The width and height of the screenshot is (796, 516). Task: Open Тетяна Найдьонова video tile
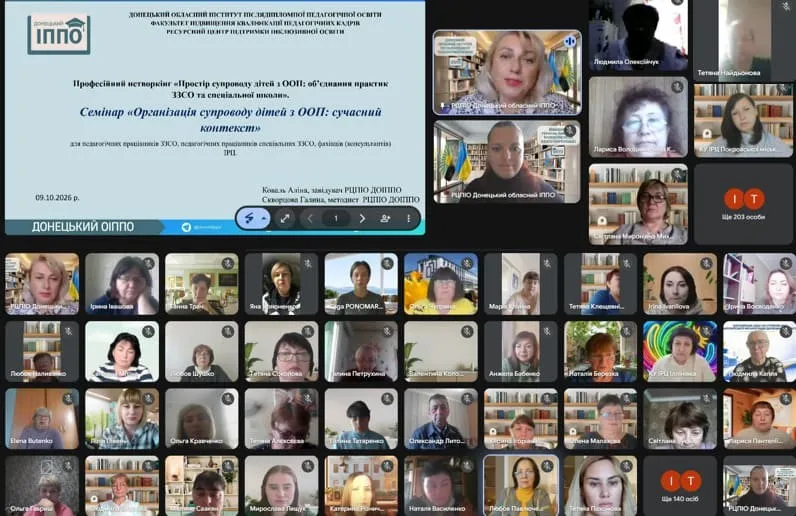(744, 40)
